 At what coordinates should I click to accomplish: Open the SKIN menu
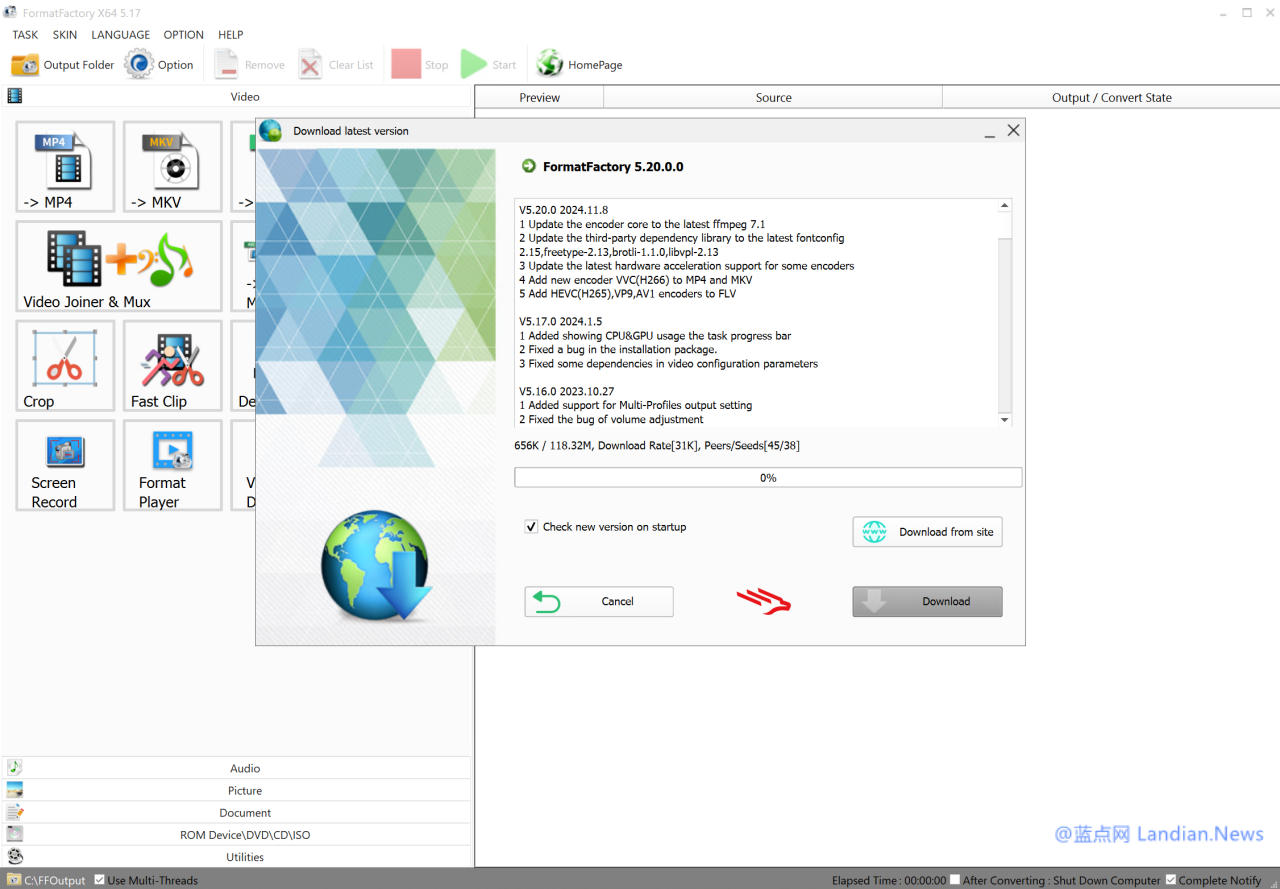(x=65, y=34)
